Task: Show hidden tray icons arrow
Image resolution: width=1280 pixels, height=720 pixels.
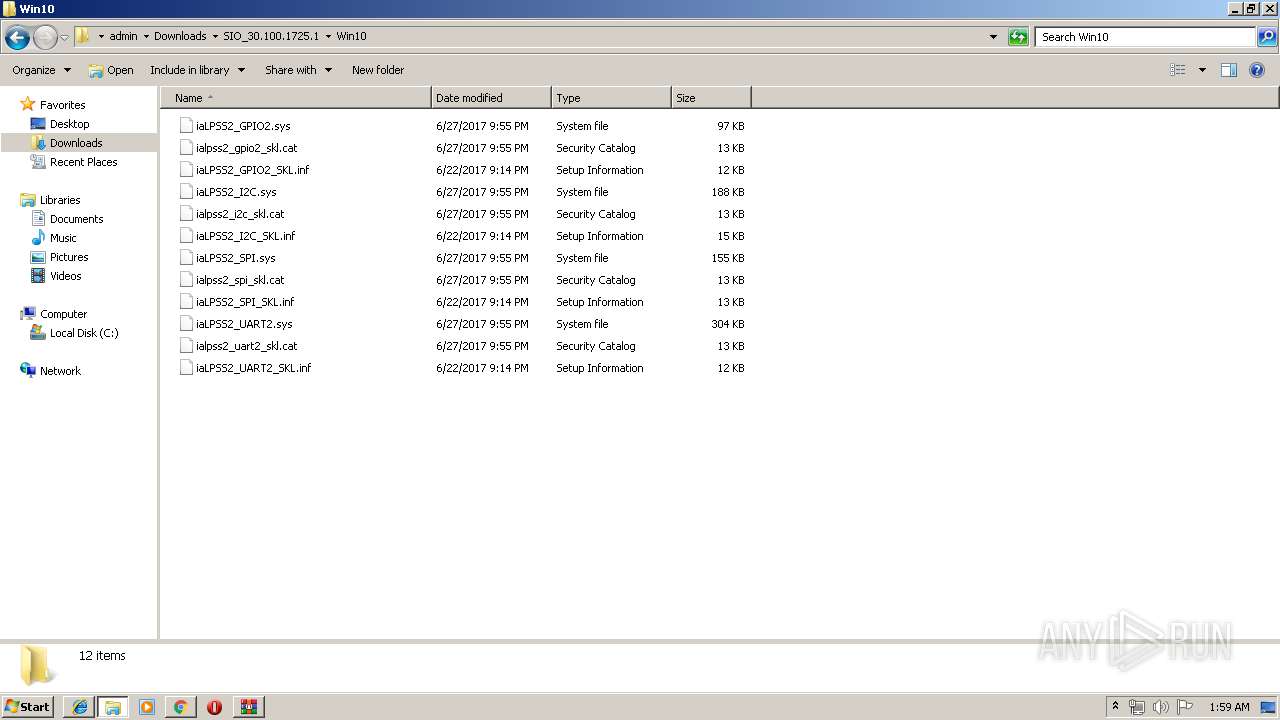Action: tap(1115, 707)
